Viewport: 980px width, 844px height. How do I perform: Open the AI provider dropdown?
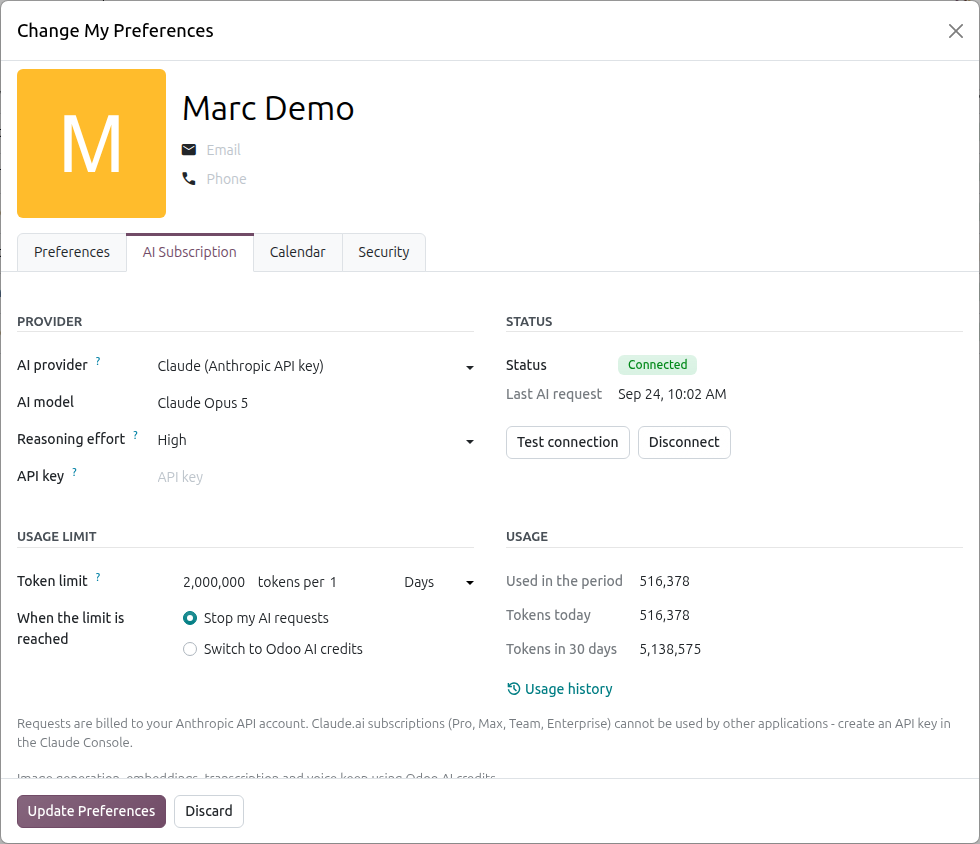tap(316, 366)
